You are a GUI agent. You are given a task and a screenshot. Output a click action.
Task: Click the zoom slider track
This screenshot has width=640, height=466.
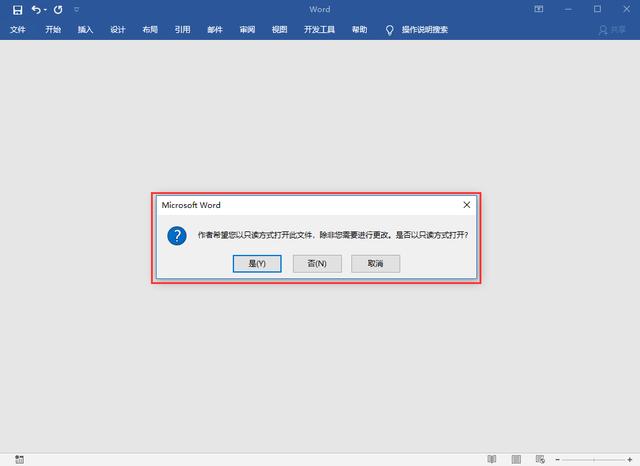pyautogui.click(x=594, y=460)
